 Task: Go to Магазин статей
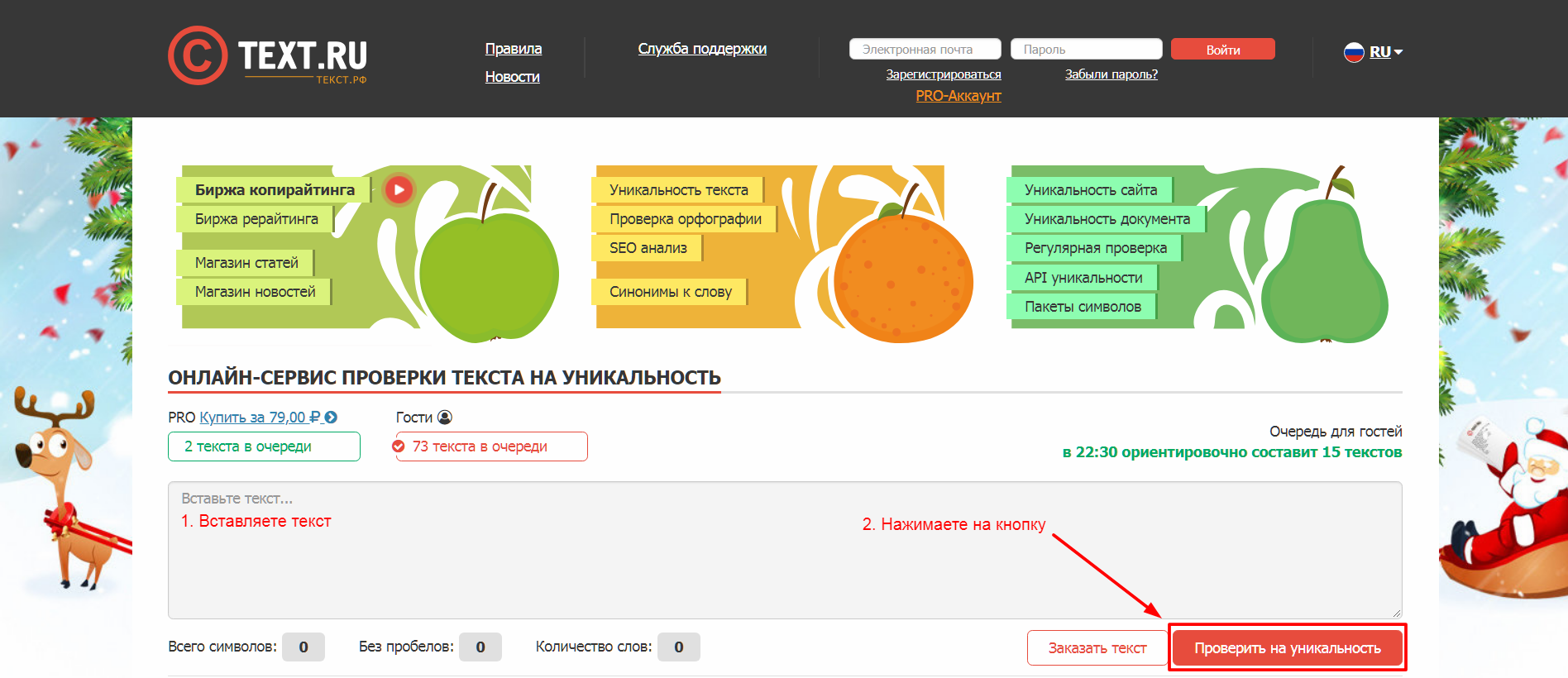click(246, 263)
